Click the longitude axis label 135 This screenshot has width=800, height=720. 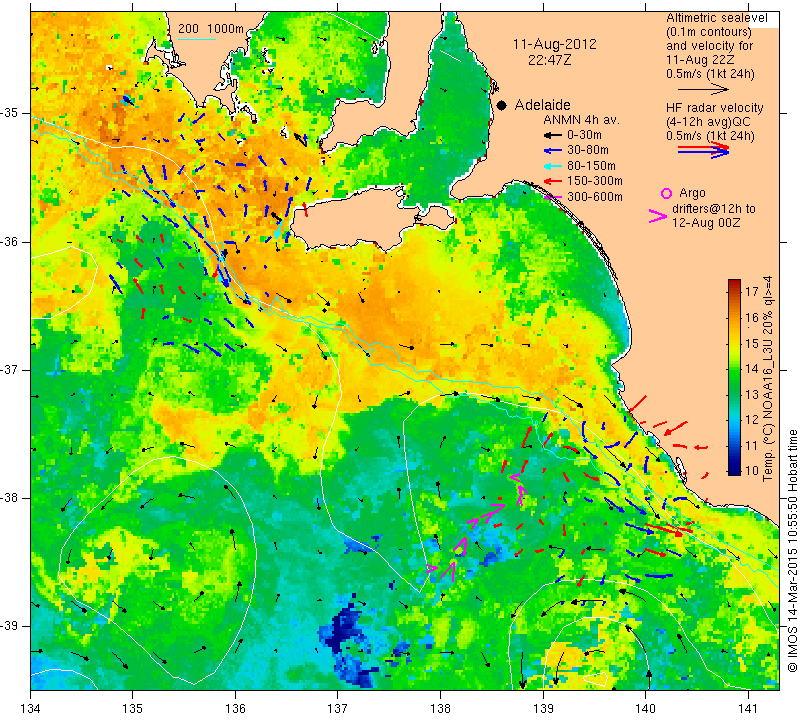pyautogui.click(x=133, y=709)
